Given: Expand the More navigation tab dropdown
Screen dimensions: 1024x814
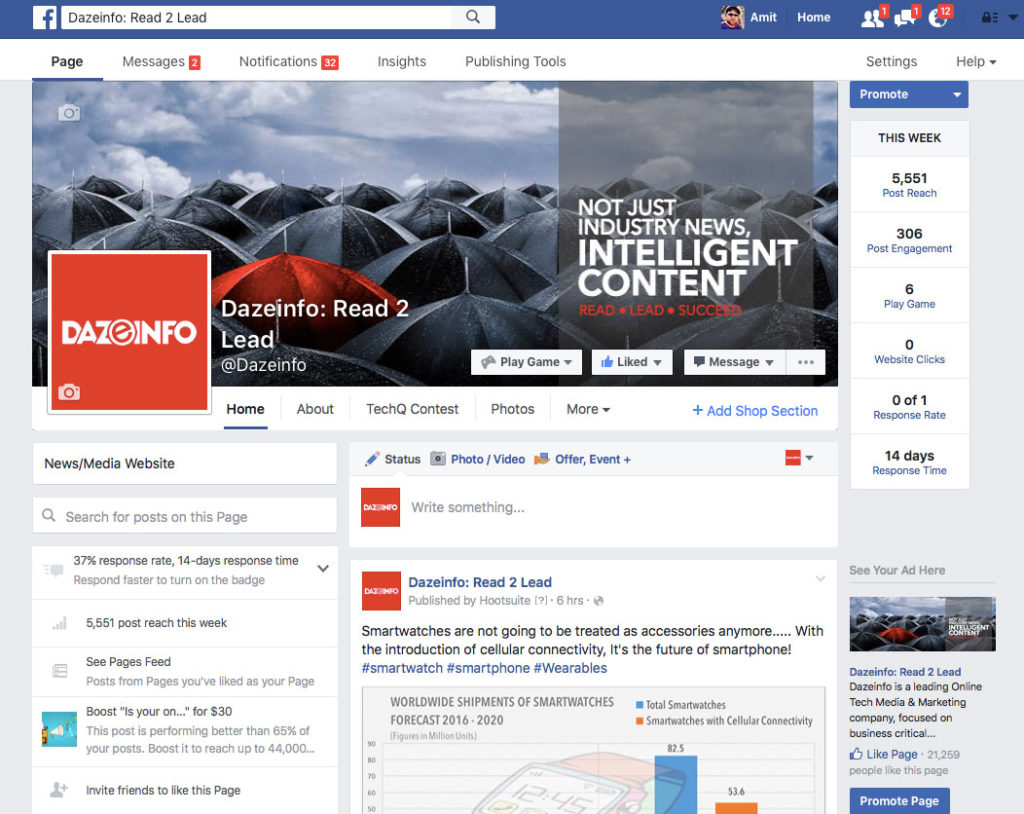Looking at the screenshot, I should [587, 409].
